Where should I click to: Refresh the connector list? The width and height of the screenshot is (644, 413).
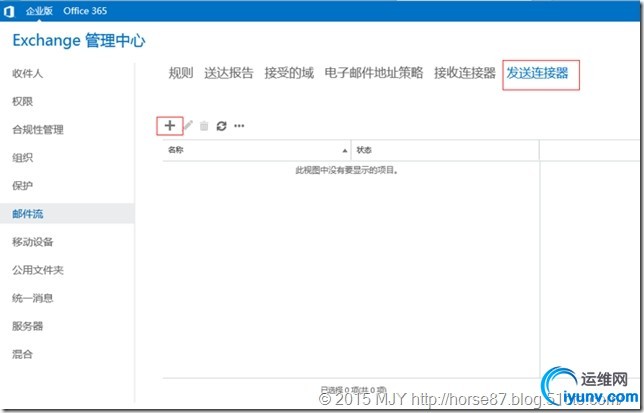pyautogui.click(x=221, y=126)
